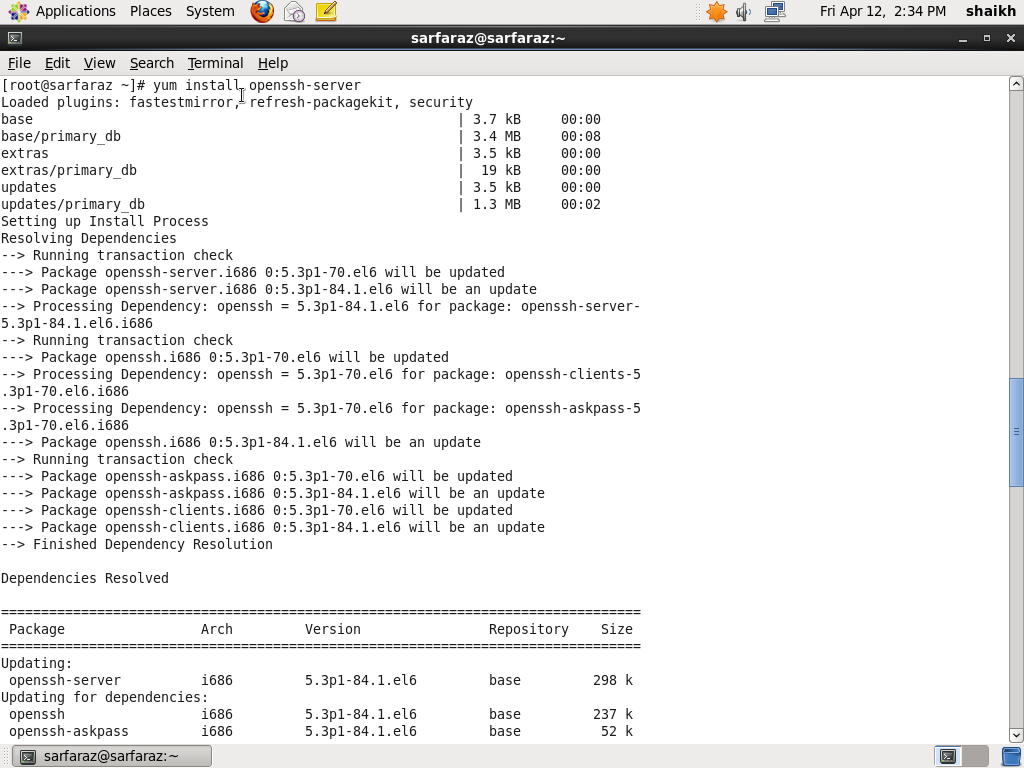Click the 'base/primary_db' line
The width and height of the screenshot is (1024, 768).
tap(61, 136)
